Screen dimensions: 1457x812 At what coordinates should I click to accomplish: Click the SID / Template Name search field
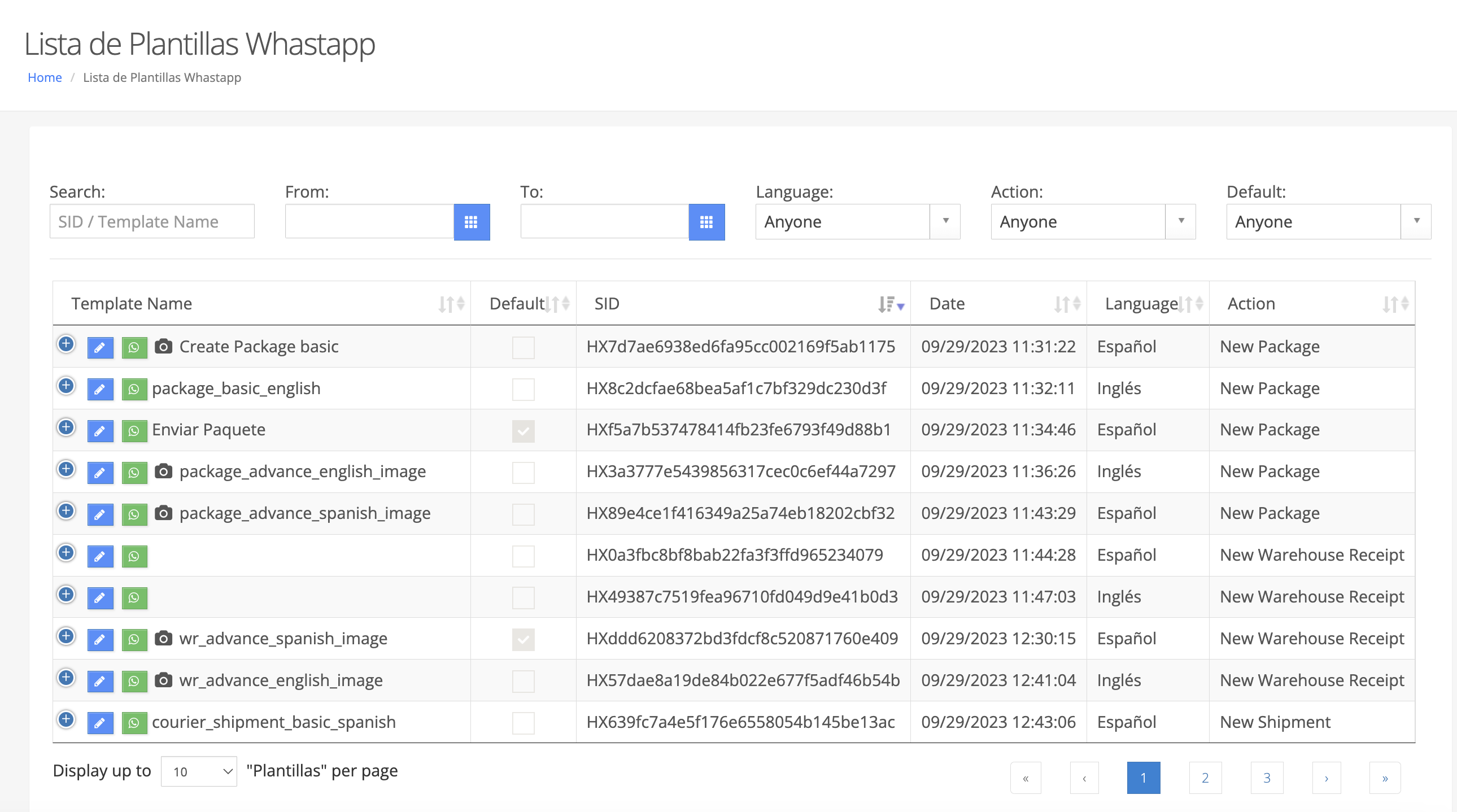click(x=152, y=222)
